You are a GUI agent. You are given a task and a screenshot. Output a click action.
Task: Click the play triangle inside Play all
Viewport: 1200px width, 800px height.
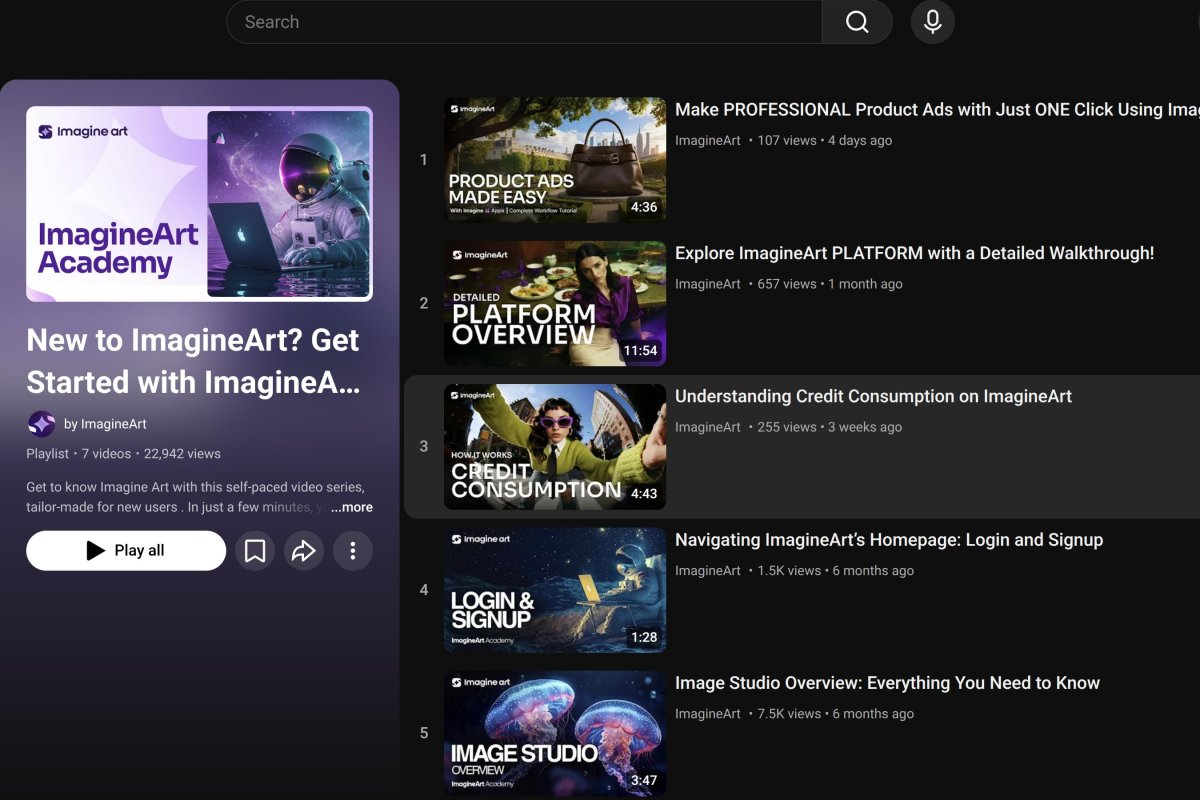(x=95, y=550)
